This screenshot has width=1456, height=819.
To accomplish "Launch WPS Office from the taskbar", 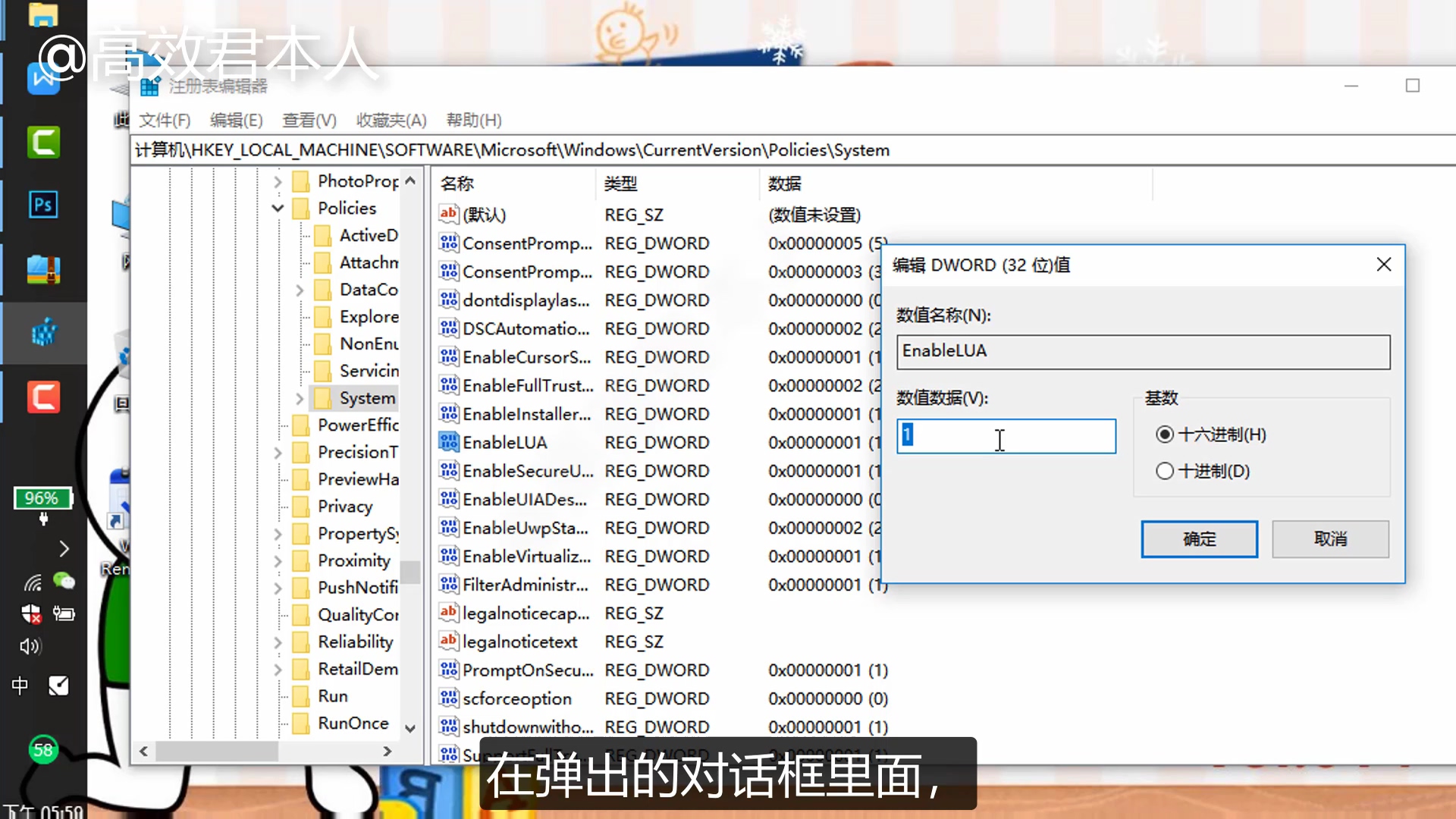I will click(43, 78).
